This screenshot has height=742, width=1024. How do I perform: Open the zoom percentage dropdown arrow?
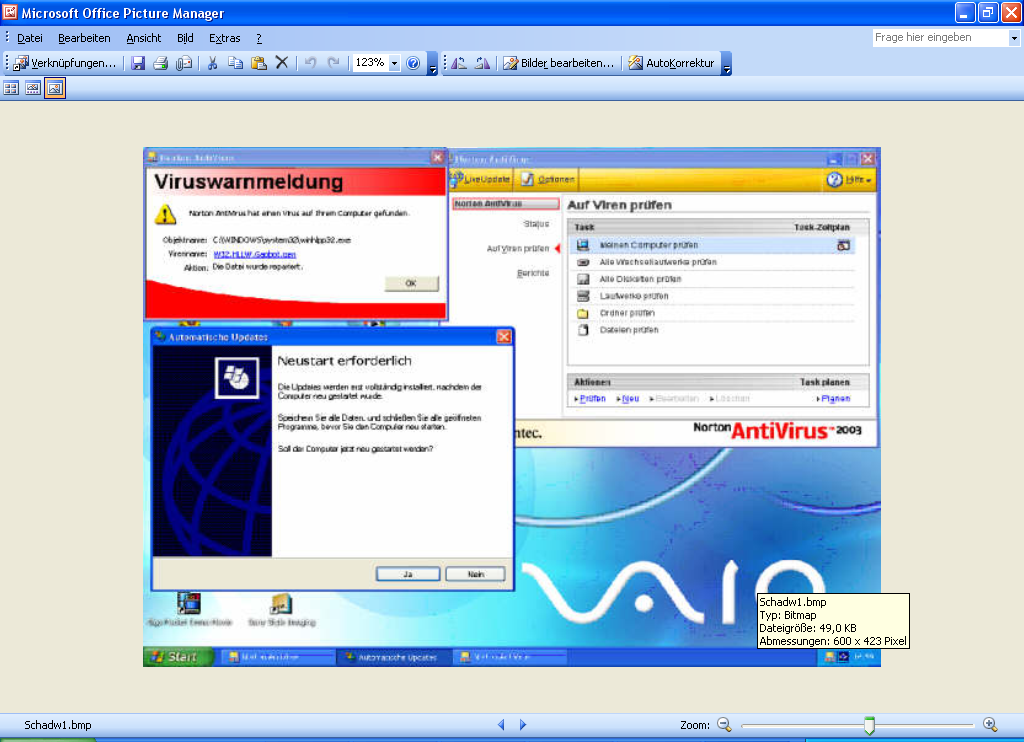pos(394,63)
